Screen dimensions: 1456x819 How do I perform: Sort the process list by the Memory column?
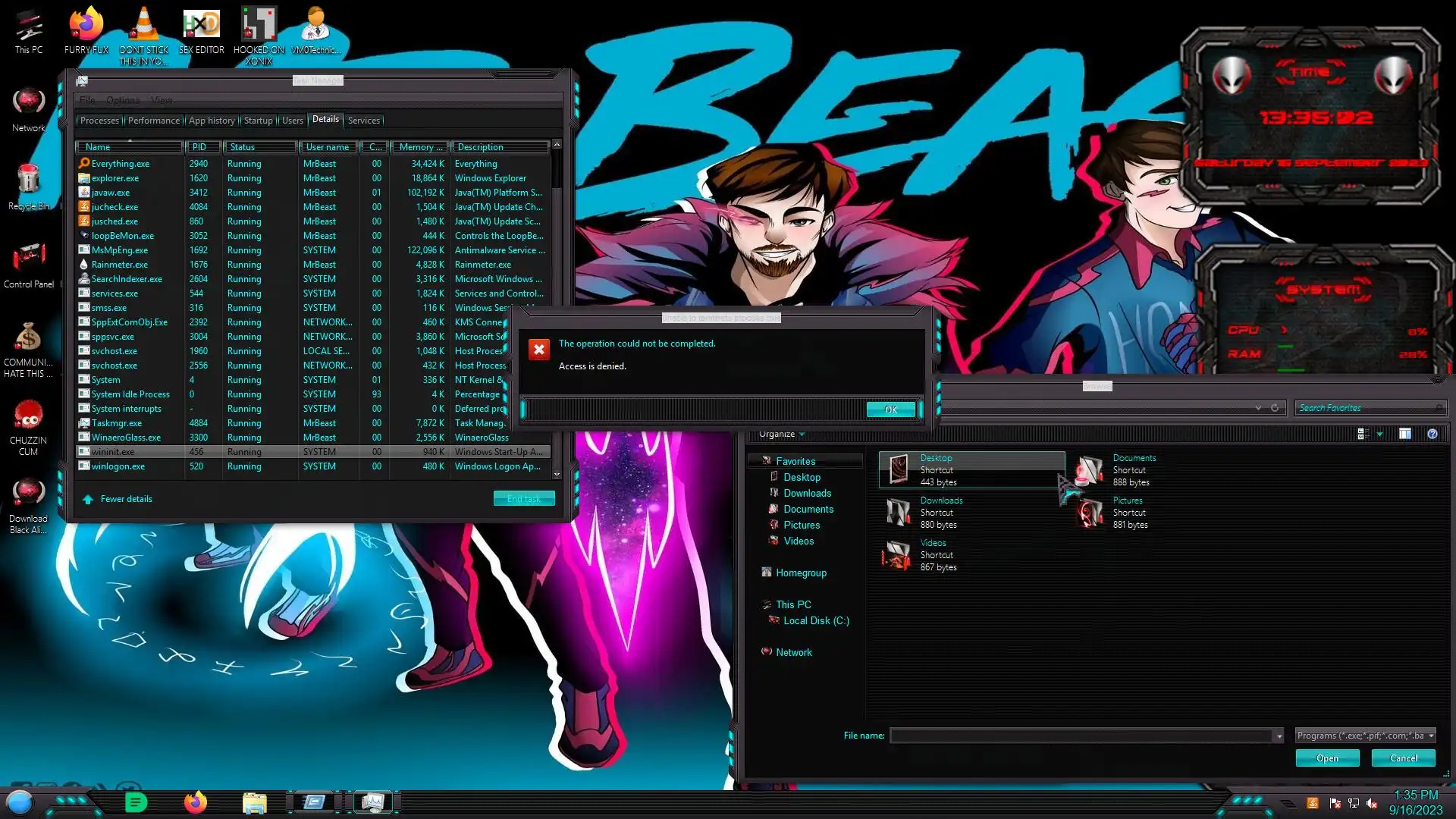(420, 147)
